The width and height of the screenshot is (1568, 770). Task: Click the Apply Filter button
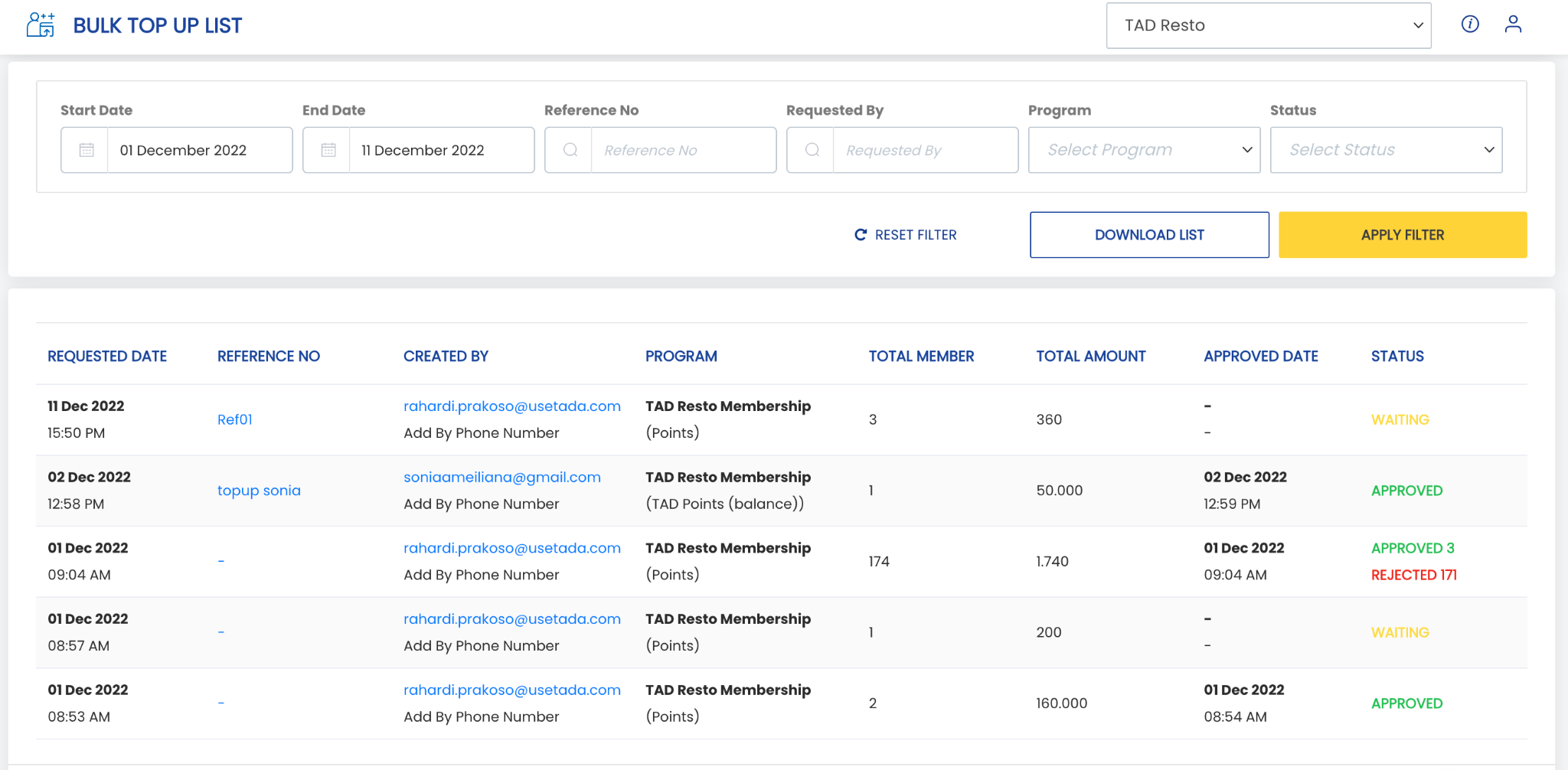[1403, 235]
